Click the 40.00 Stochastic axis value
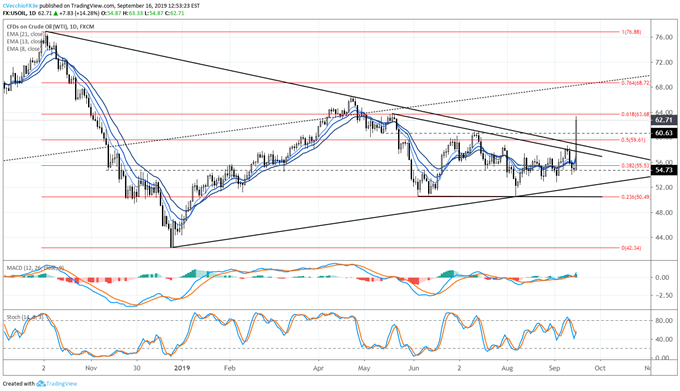680x391 pixels. click(664, 339)
